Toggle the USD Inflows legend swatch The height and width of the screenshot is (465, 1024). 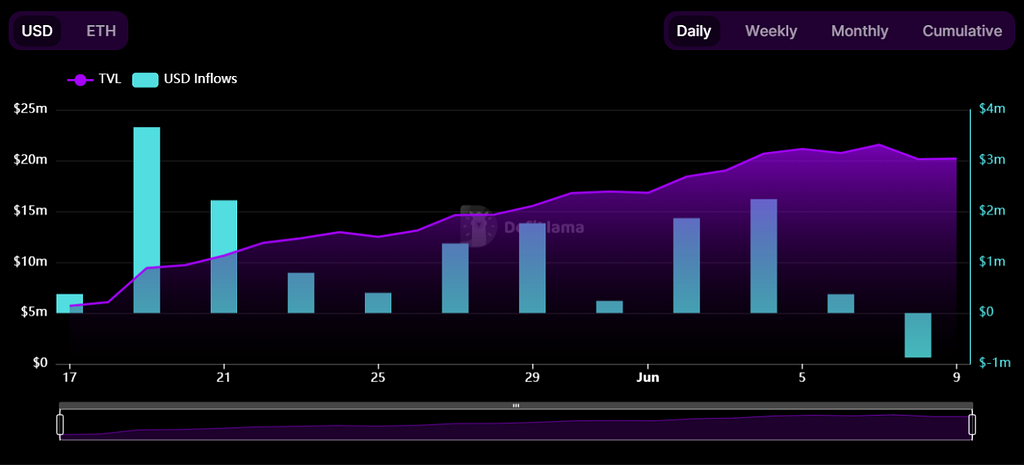coord(145,79)
